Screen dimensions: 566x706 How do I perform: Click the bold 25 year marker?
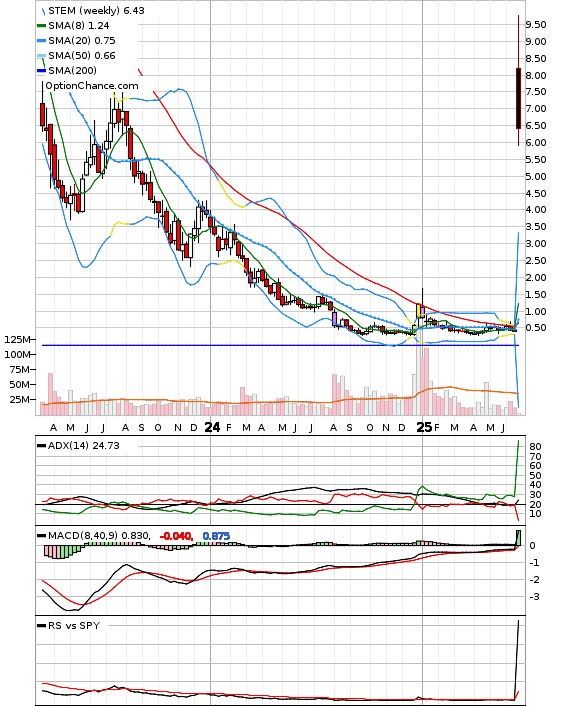pyautogui.click(x=424, y=427)
